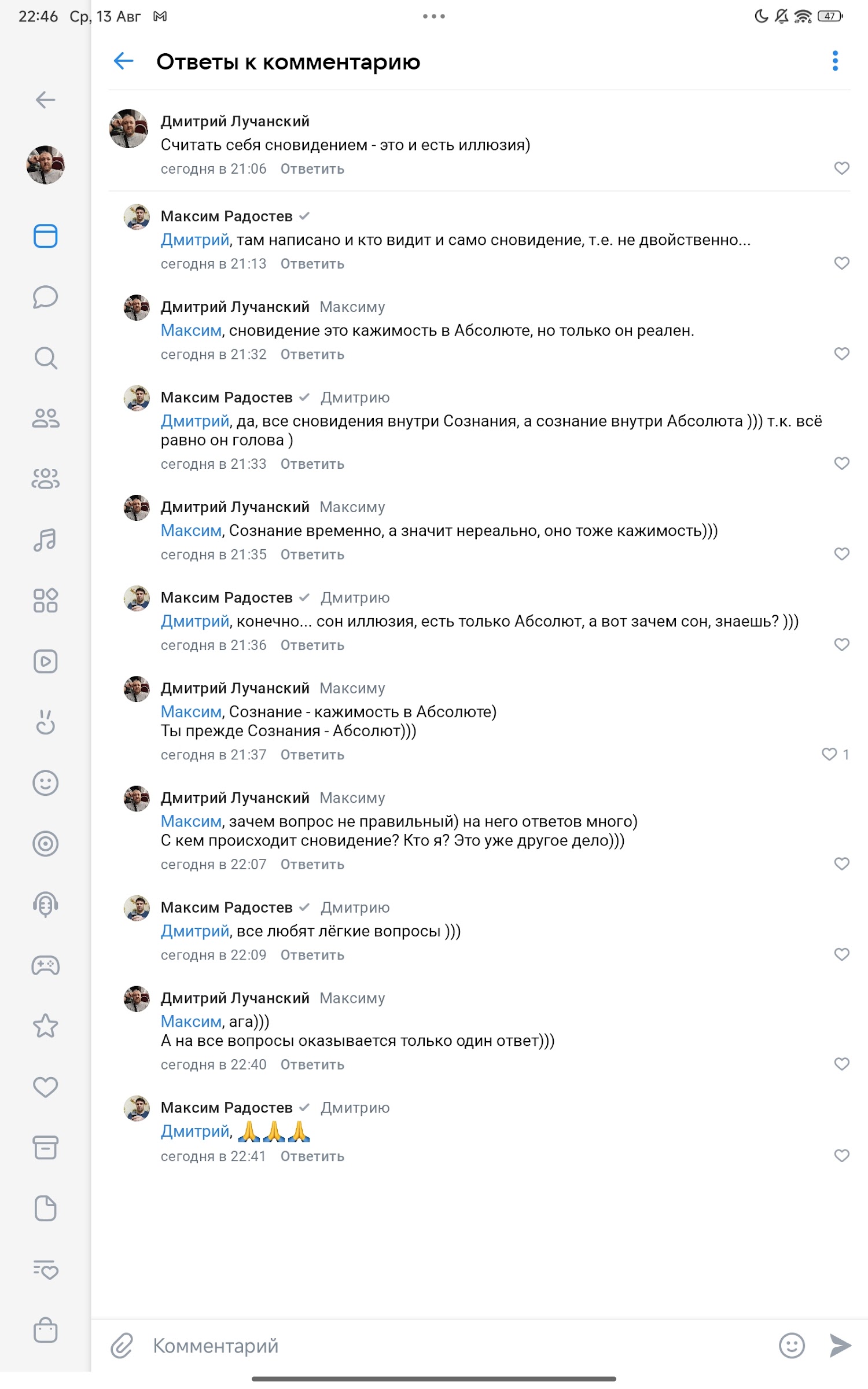The width and height of the screenshot is (868, 1389).
Task: Tap the Дмитрий mention in the 22:09 reply
Action: pyautogui.click(x=195, y=931)
